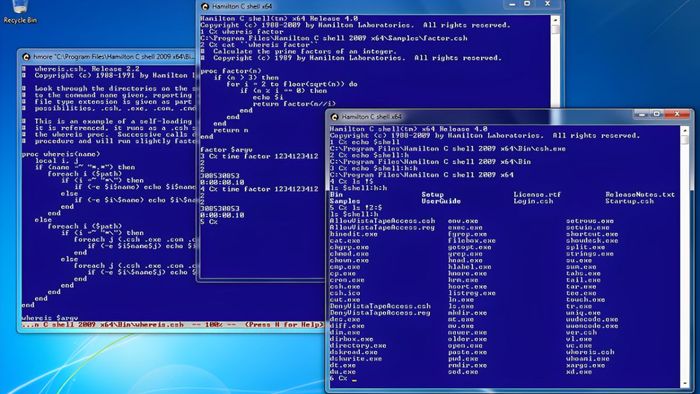This screenshot has height=394, width=700.
Task: Click the 'dirbox.exe' file name
Action: [351, 339]
